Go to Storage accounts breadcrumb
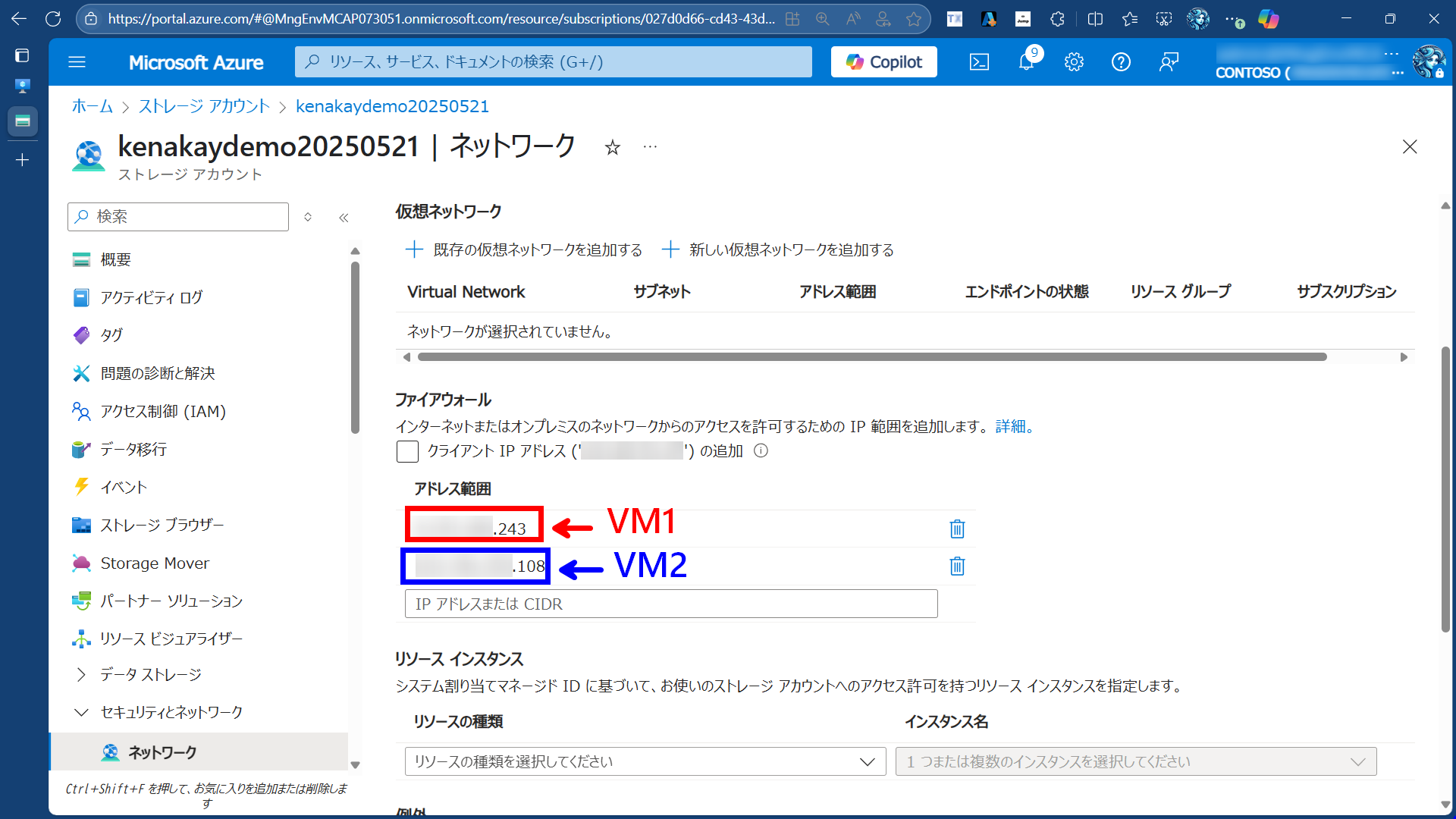1456x819 pixels. pyautogui.click(x=204, y=106)
